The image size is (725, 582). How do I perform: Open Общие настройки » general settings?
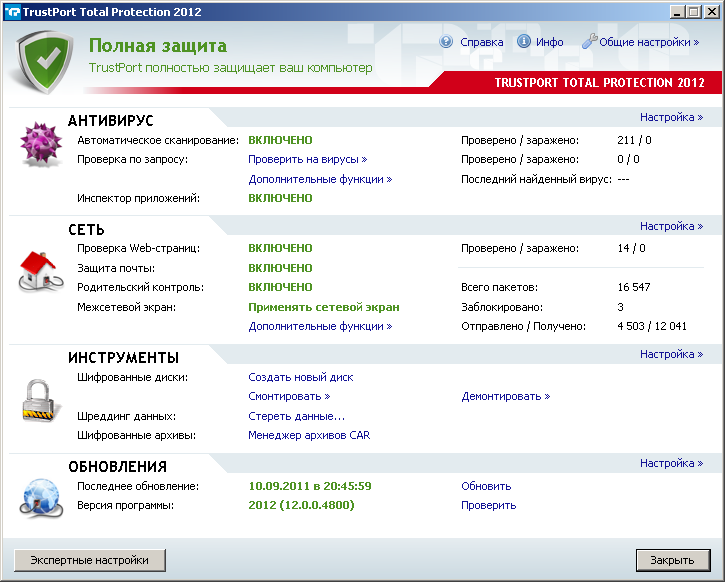[x=649, y=42]
